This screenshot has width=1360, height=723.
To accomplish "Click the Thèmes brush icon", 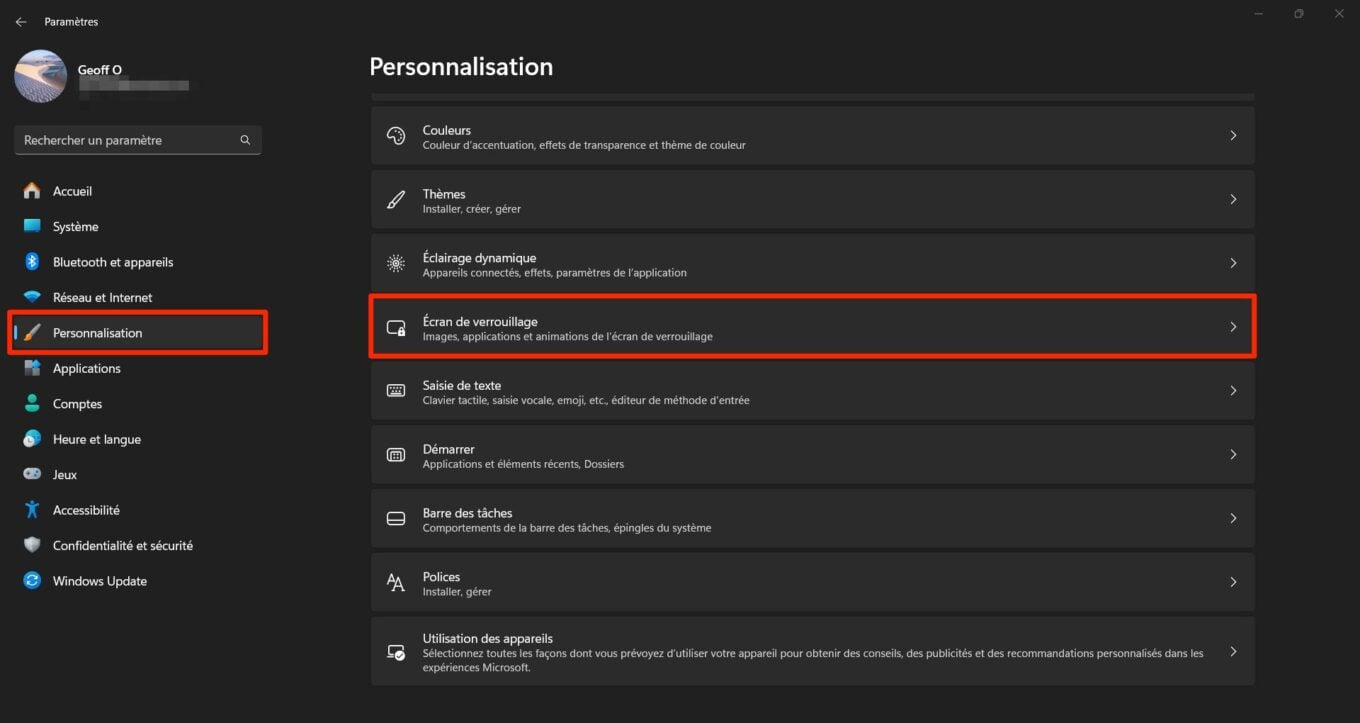I will click(x=396, y=200).
